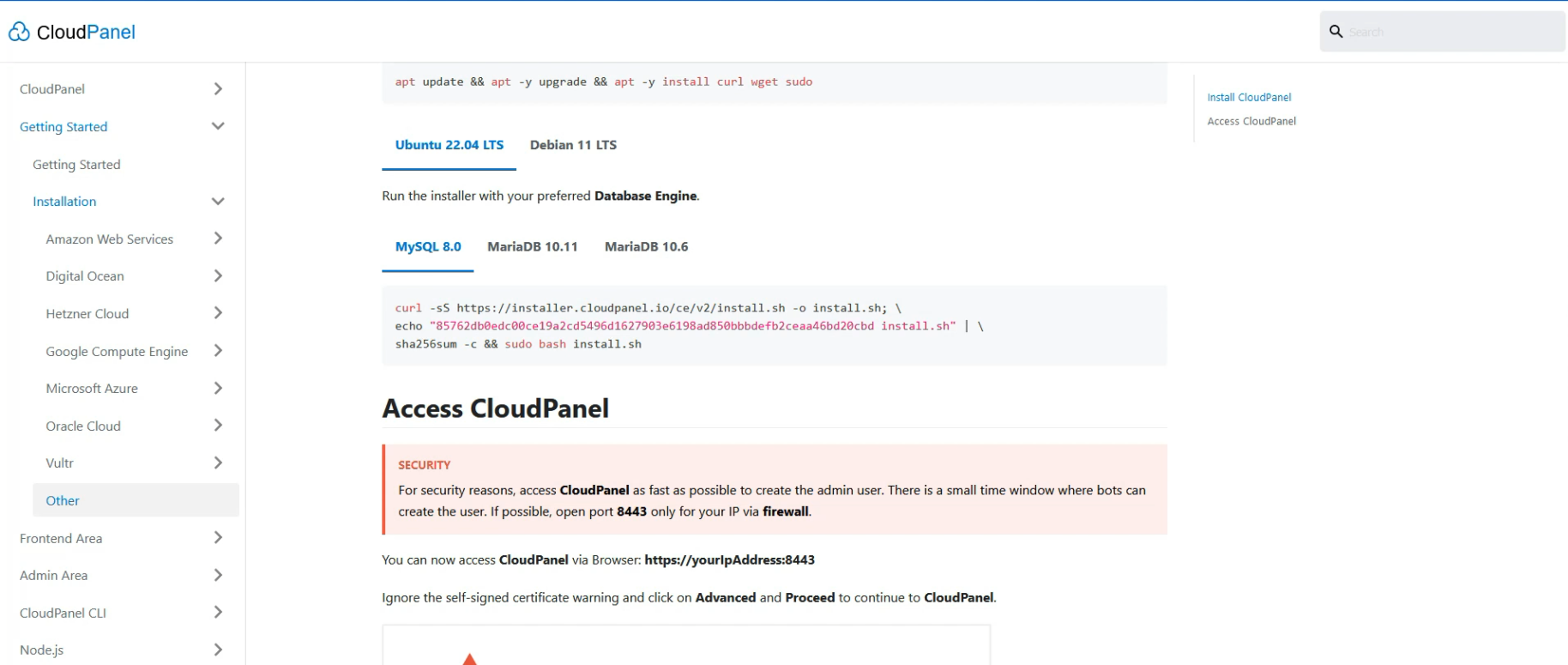Expand Amazon Web Services chevron
1568x665 pixels.
pos(218,239)
